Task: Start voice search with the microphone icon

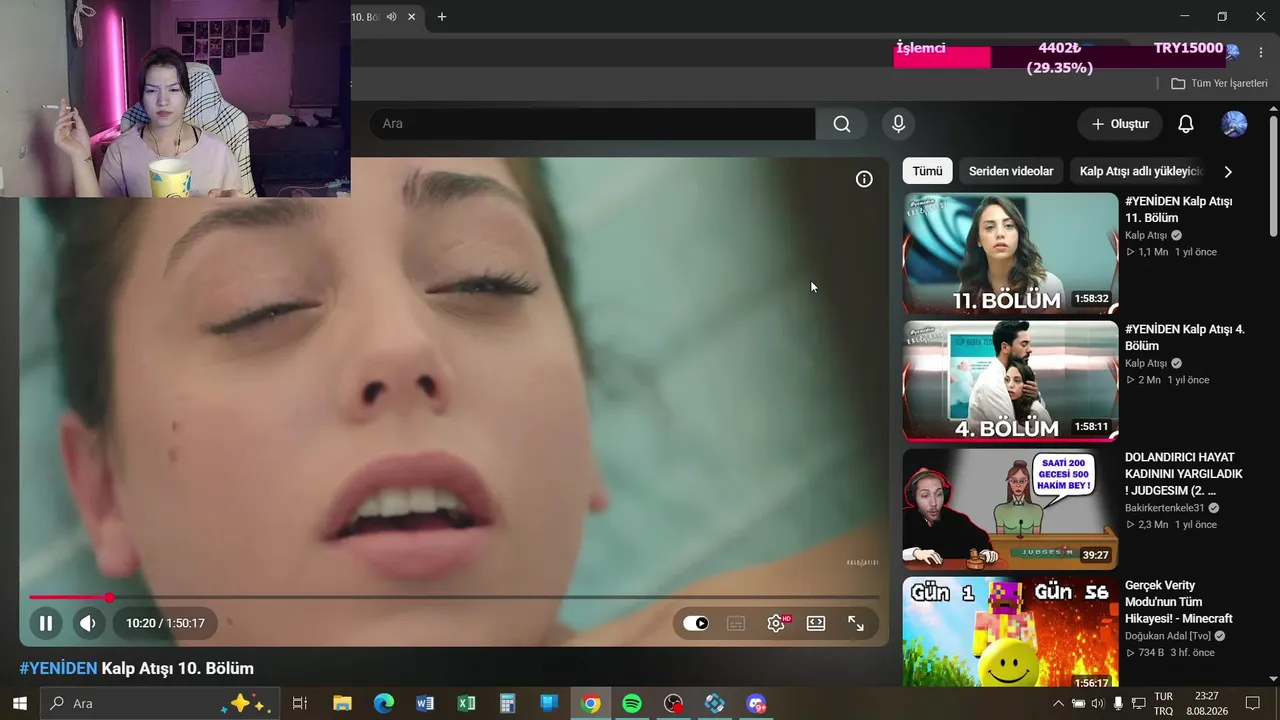Action: pyautogui.click(x=898, y=124)
